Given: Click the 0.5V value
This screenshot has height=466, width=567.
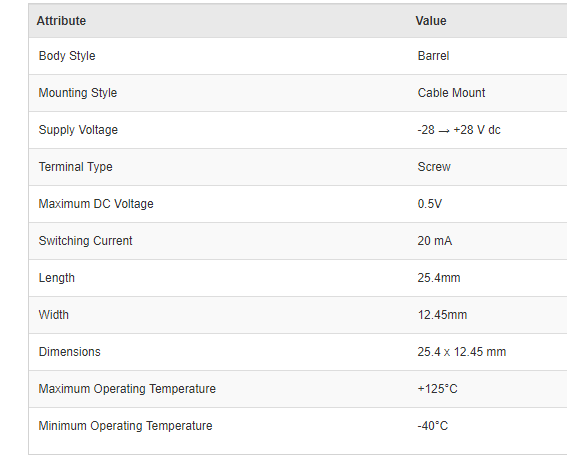Looking at the screenshot, I should [430, 204].
